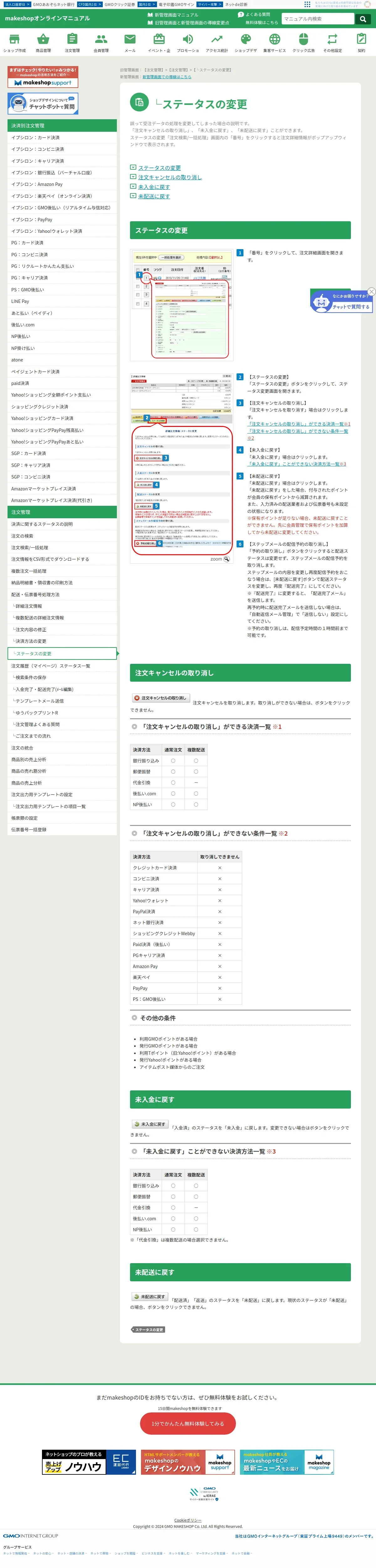Click ECノウハウ banner
Viewport: 376px width, 1568px height.
pyautogui.click(x=89, y=1462)
